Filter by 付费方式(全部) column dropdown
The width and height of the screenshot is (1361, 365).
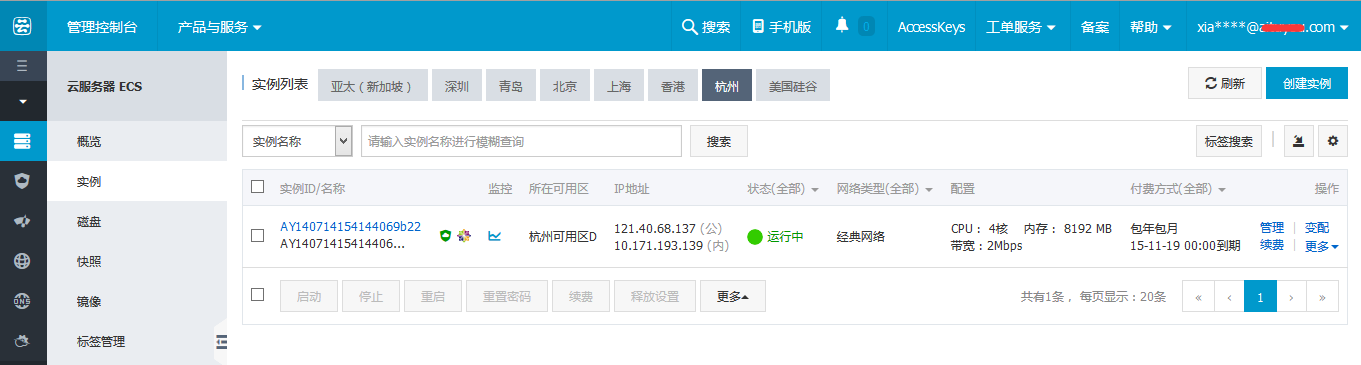[1178, 188]
